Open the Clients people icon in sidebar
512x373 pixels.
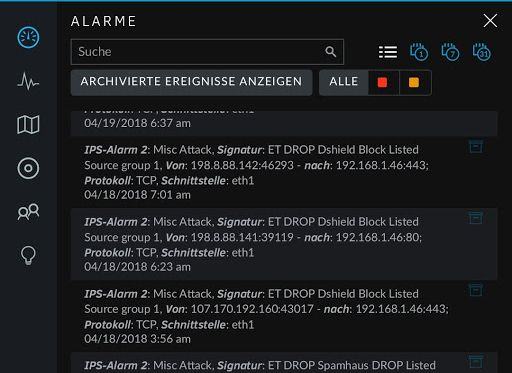click(x=28, y=211)
